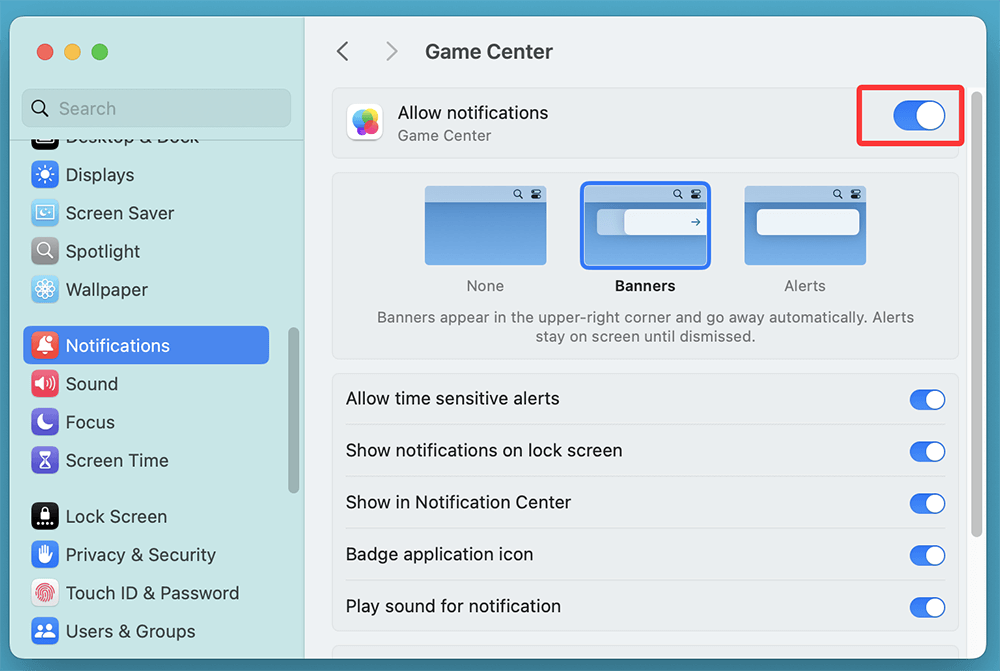This screenshot has width=1000, height=671.
Task: Toggle Play sound for notification off
Action: [x=927, y=607]
